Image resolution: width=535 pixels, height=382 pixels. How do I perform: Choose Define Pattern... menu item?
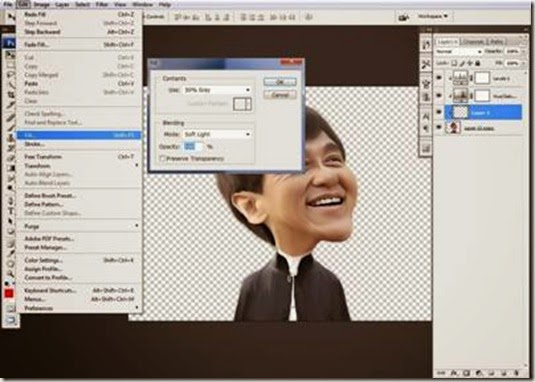click(79, 204)
